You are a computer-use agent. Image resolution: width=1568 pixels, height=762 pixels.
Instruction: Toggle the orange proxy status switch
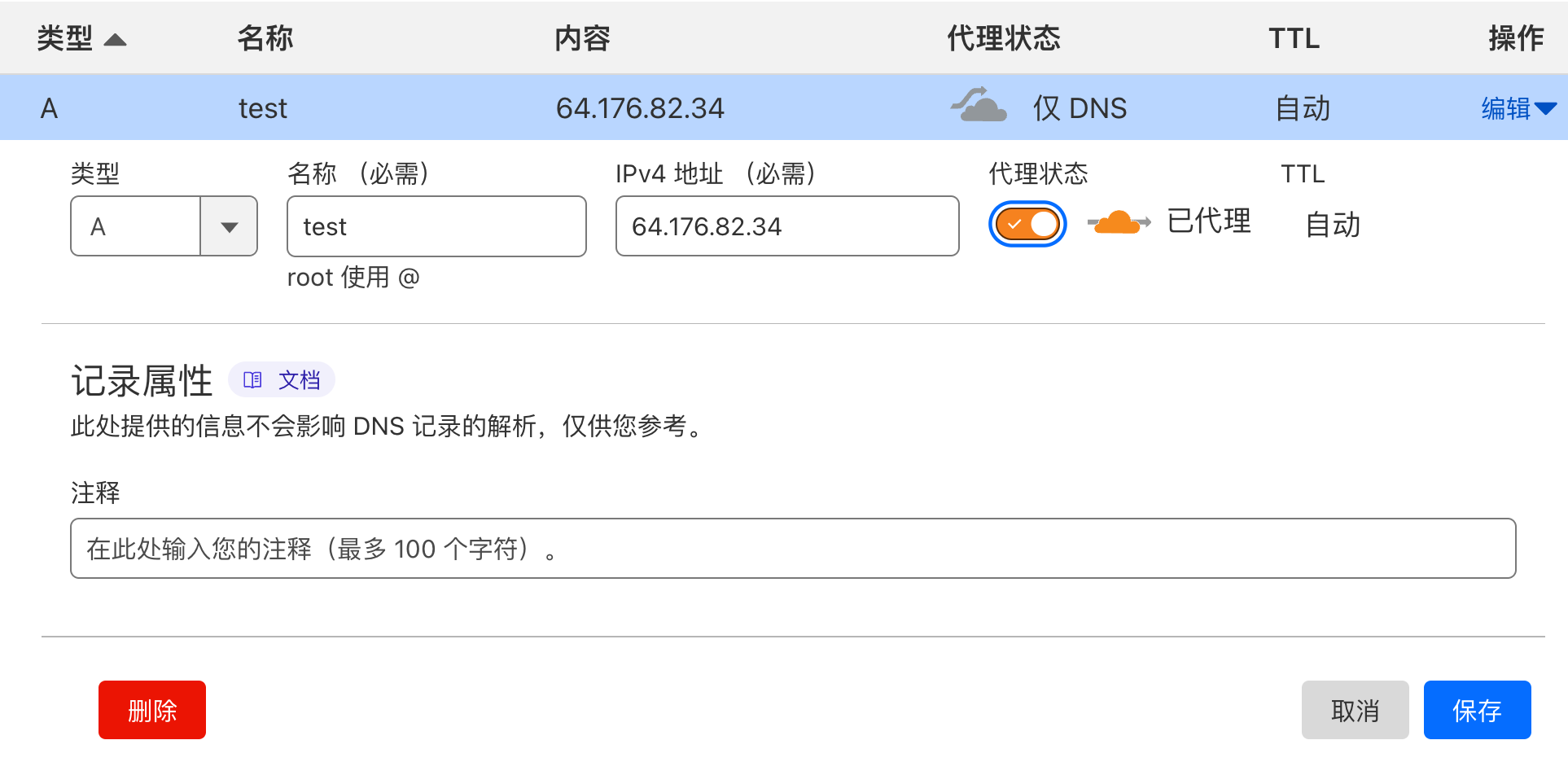coord(1027,224)
